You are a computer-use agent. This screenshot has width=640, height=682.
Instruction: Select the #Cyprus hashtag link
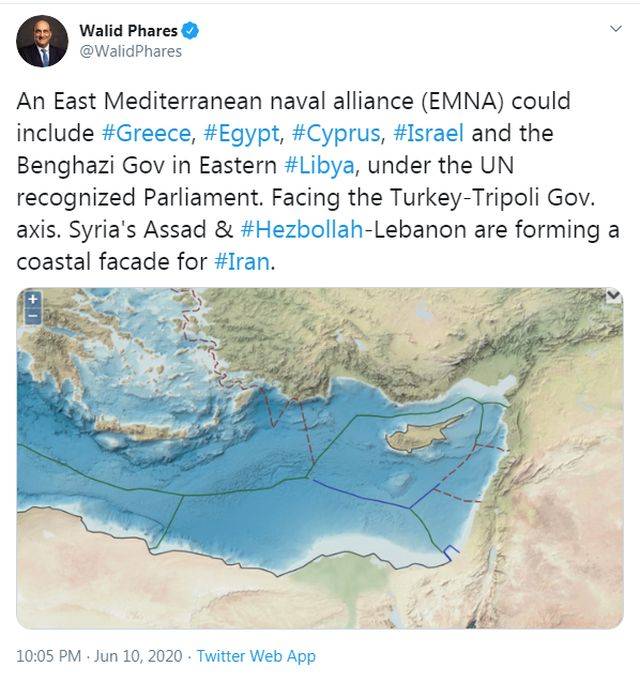click(x=335, y=133)
